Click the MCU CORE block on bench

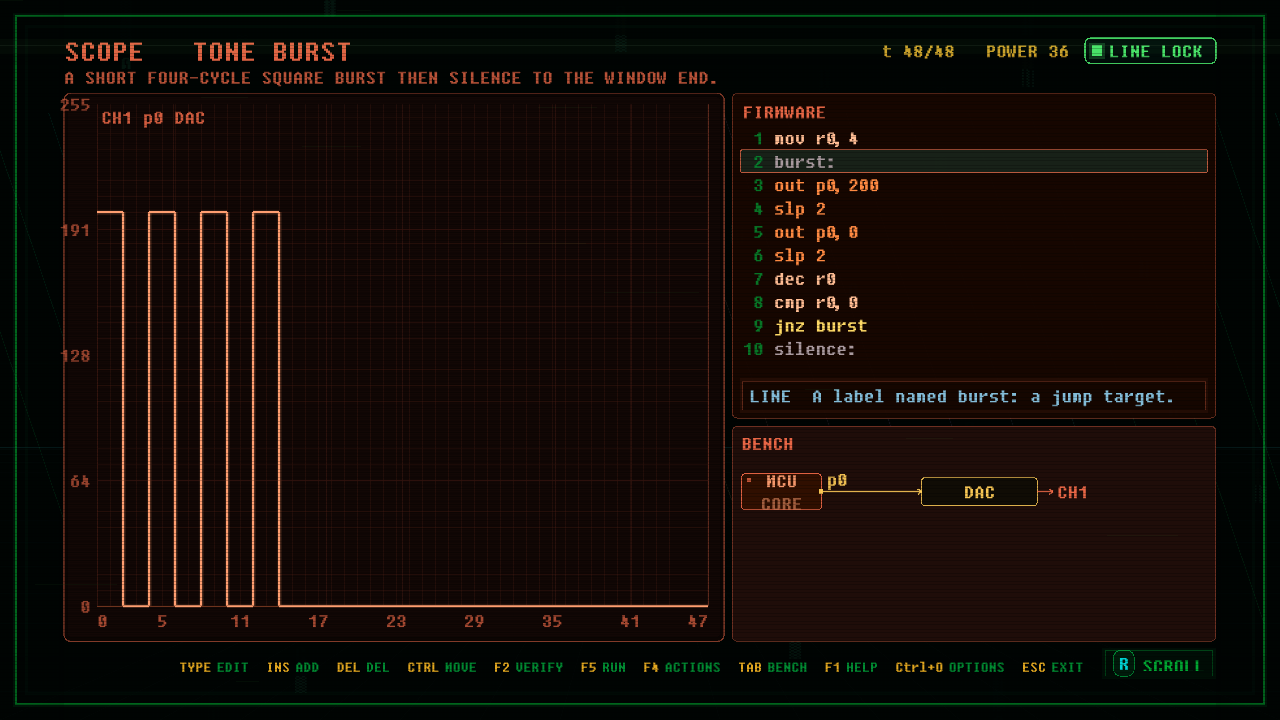pyautogui.click(x=781, y=492)
